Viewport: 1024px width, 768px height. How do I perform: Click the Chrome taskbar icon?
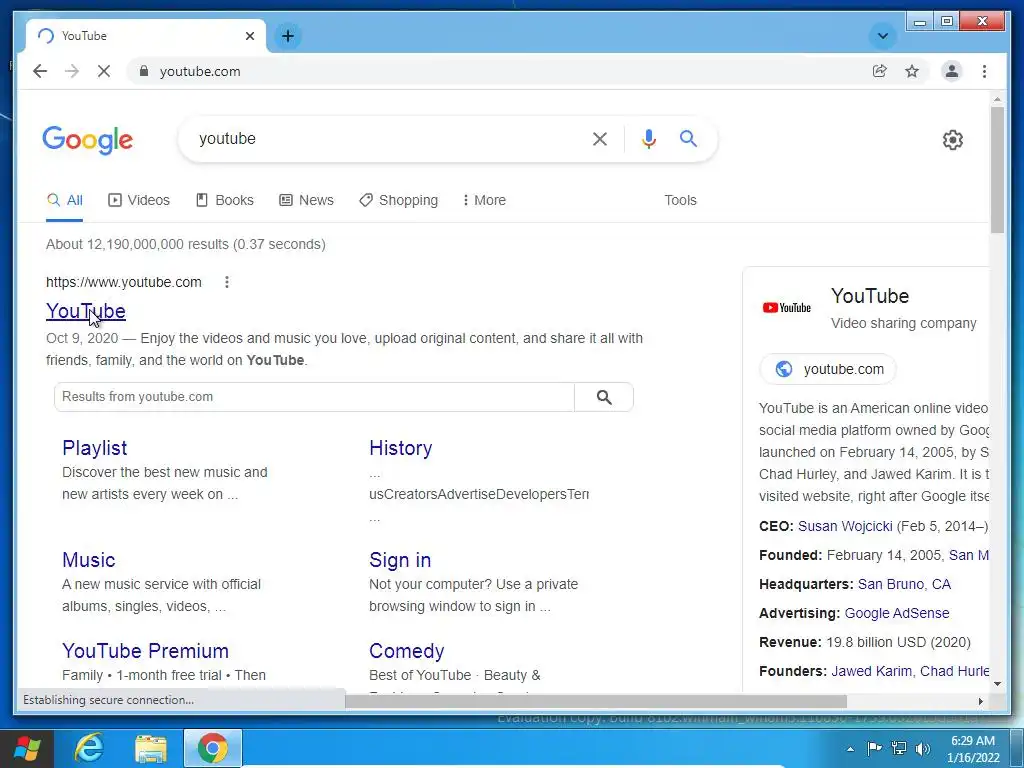click(x=213, y=748)
